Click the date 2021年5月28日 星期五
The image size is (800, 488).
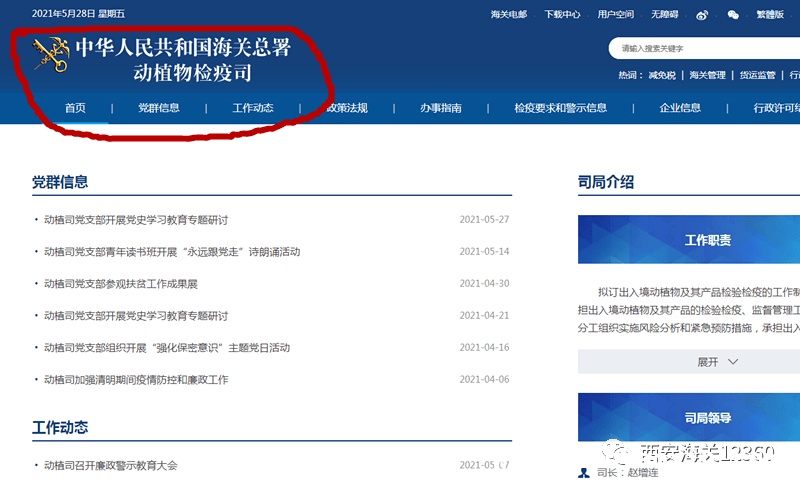click(78, 14)
